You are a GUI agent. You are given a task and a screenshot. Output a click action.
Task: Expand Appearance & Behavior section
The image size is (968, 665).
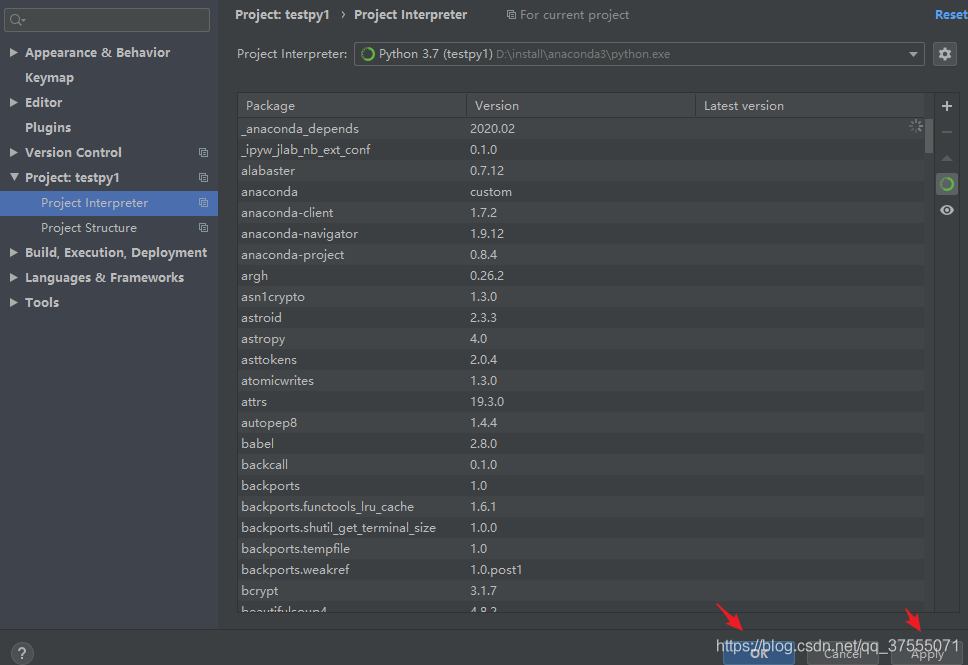(14, 52)
